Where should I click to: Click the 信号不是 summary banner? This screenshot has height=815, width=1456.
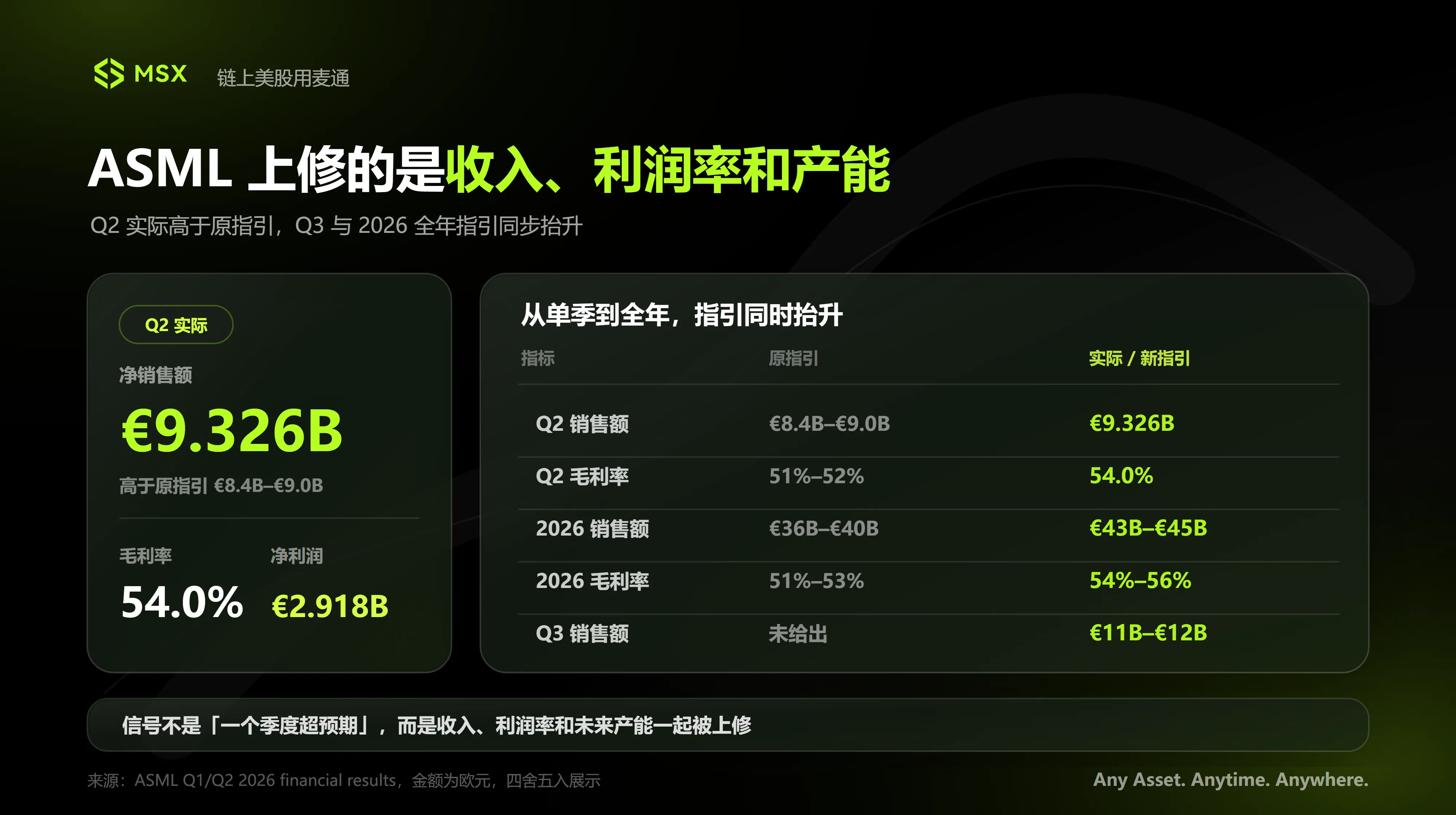pos(728,725)
